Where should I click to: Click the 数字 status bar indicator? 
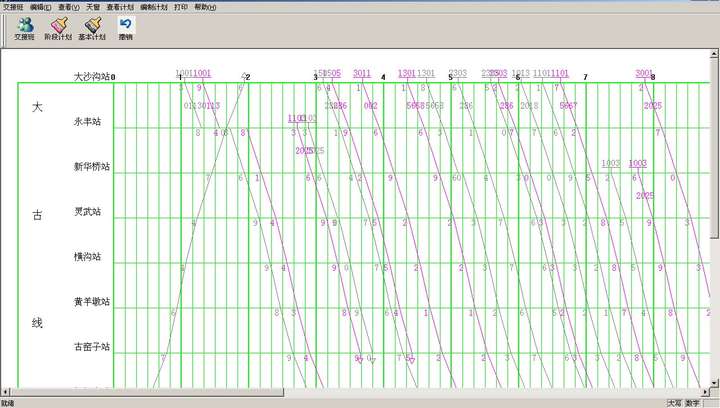692,403
